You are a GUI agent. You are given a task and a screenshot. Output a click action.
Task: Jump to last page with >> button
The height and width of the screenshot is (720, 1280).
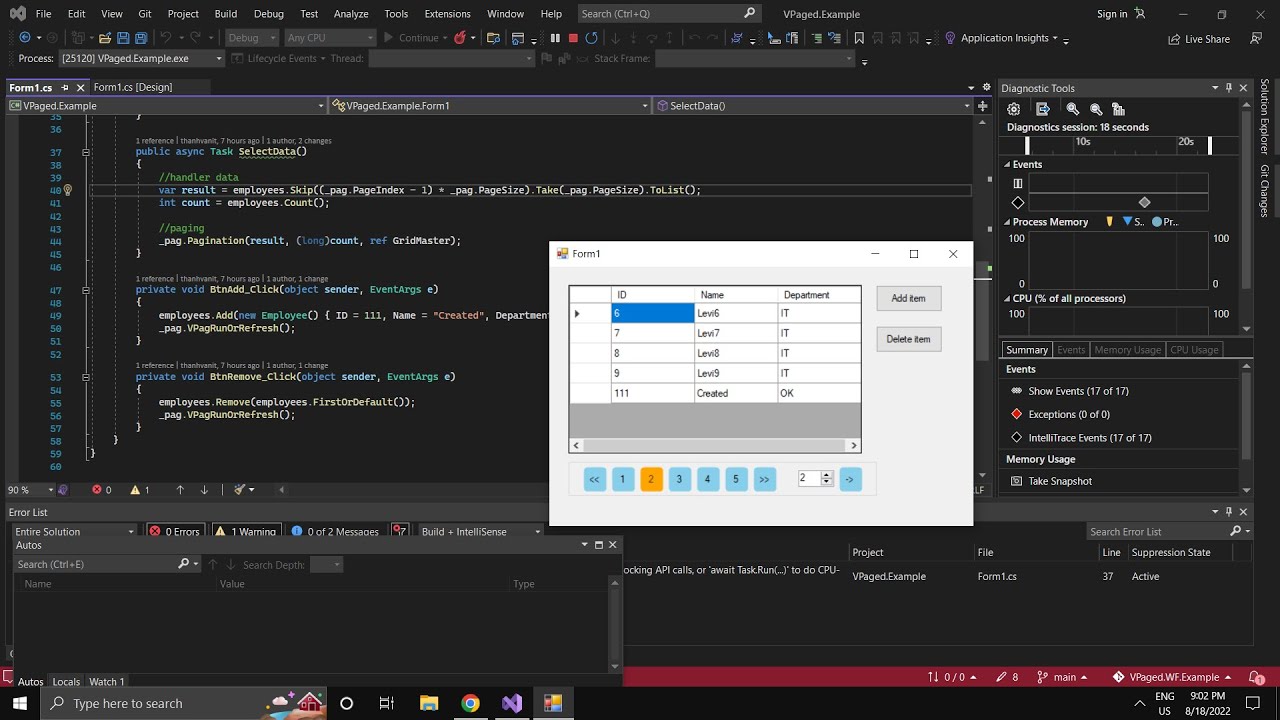tap(764, 480)
